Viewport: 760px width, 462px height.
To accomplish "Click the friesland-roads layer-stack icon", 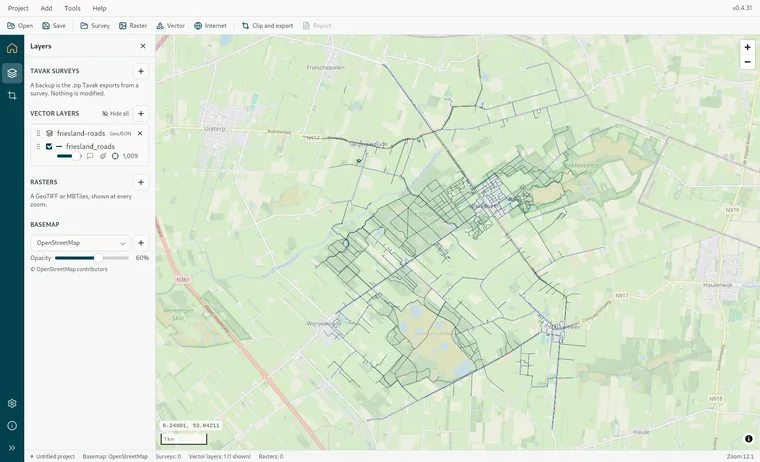I will (49, 133).
